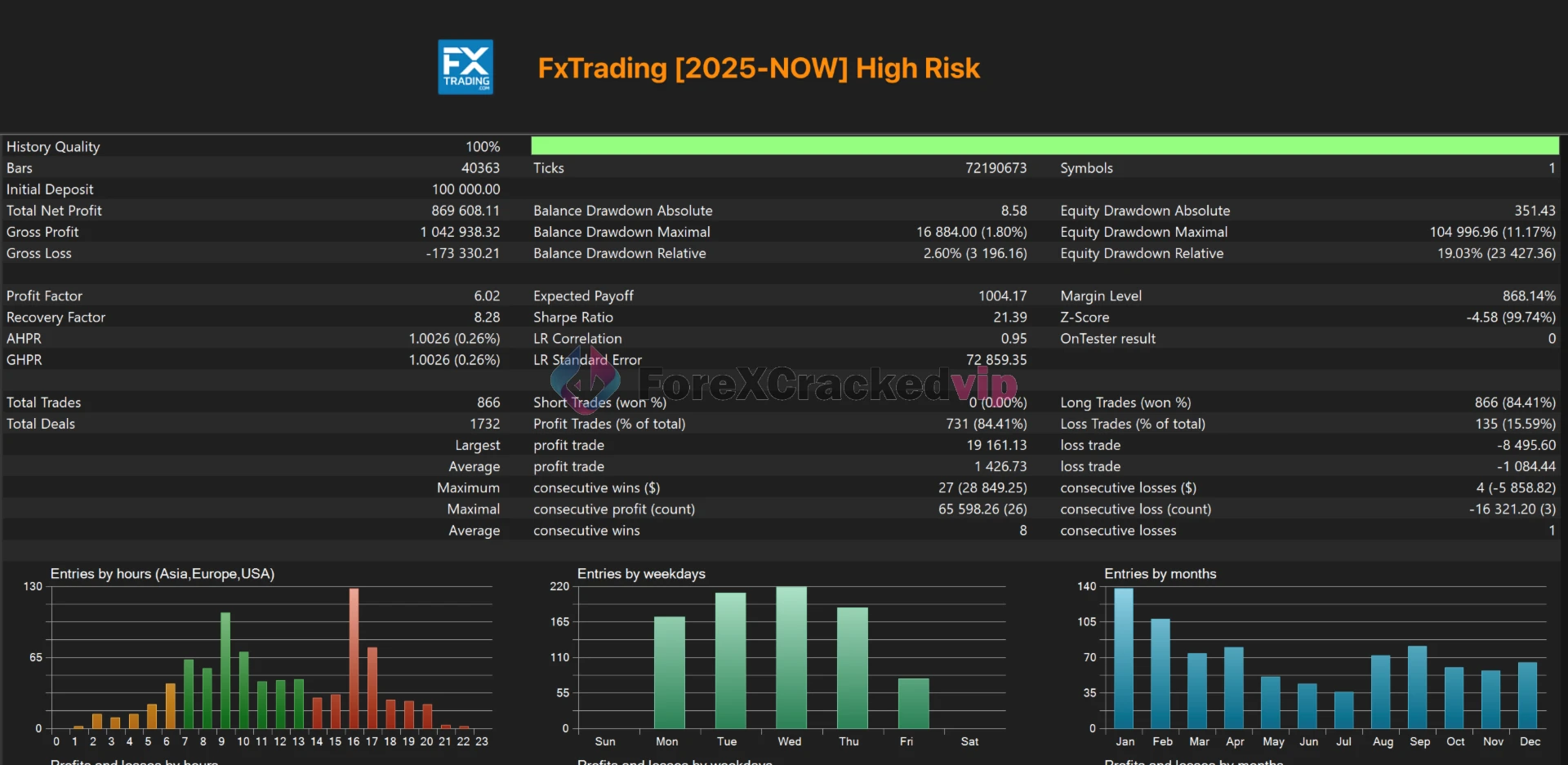The height and width of the screenshot is (765, 1568).
Task: Click the ForexCracked vip watermark text
Action: [826, 384]
